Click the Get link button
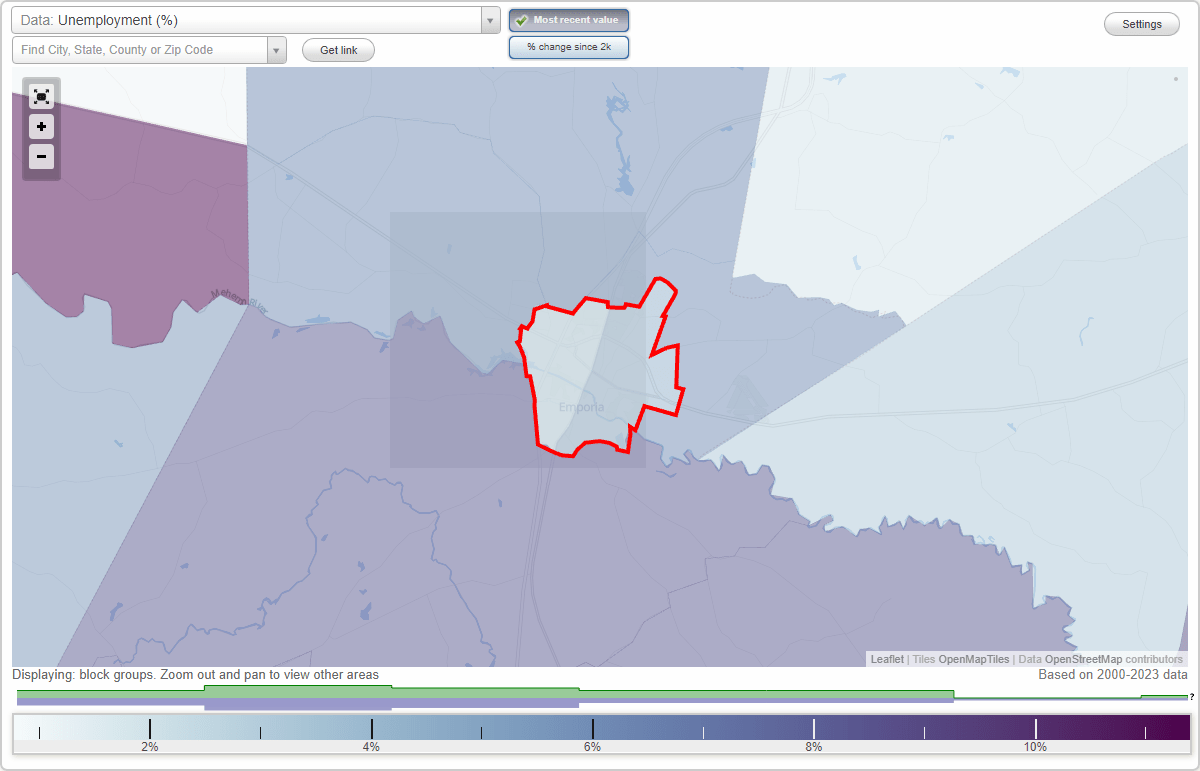The width and height of the screenshot is (1200, 771). click(337, 49)
